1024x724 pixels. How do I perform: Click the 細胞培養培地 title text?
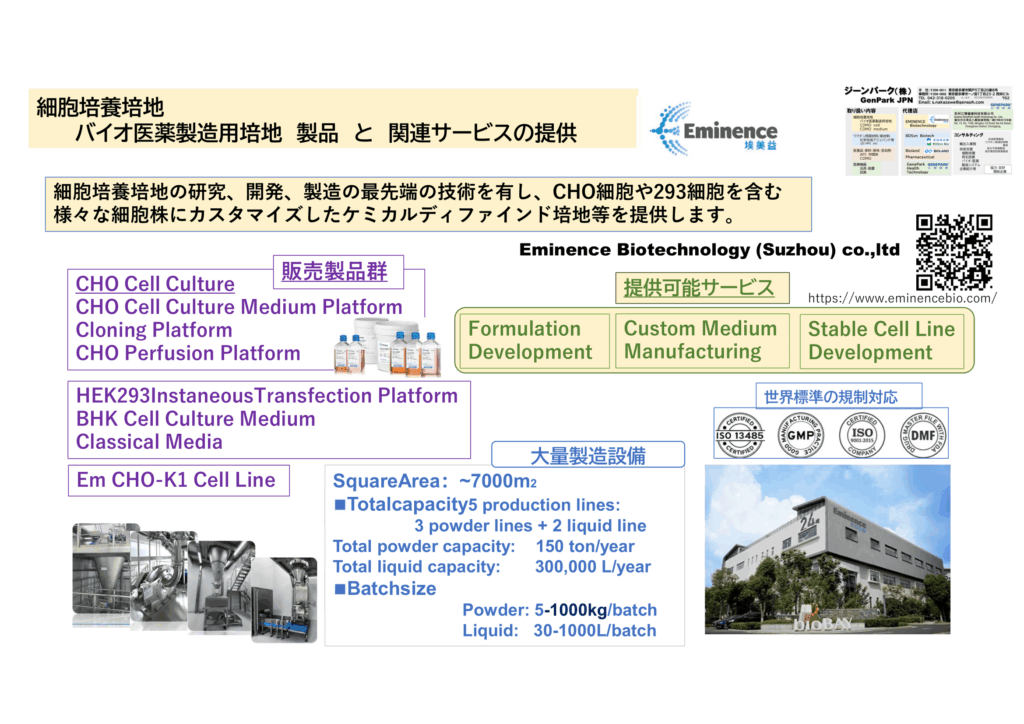[x=100, y=107]
